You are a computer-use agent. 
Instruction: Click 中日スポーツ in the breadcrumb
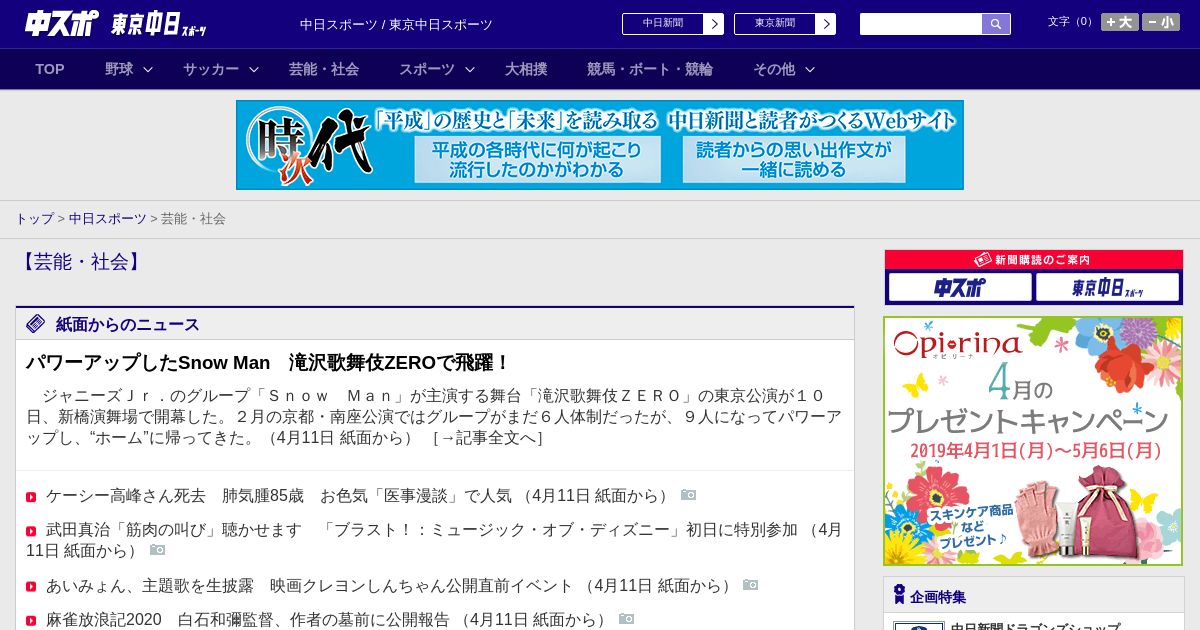[107, 218]
